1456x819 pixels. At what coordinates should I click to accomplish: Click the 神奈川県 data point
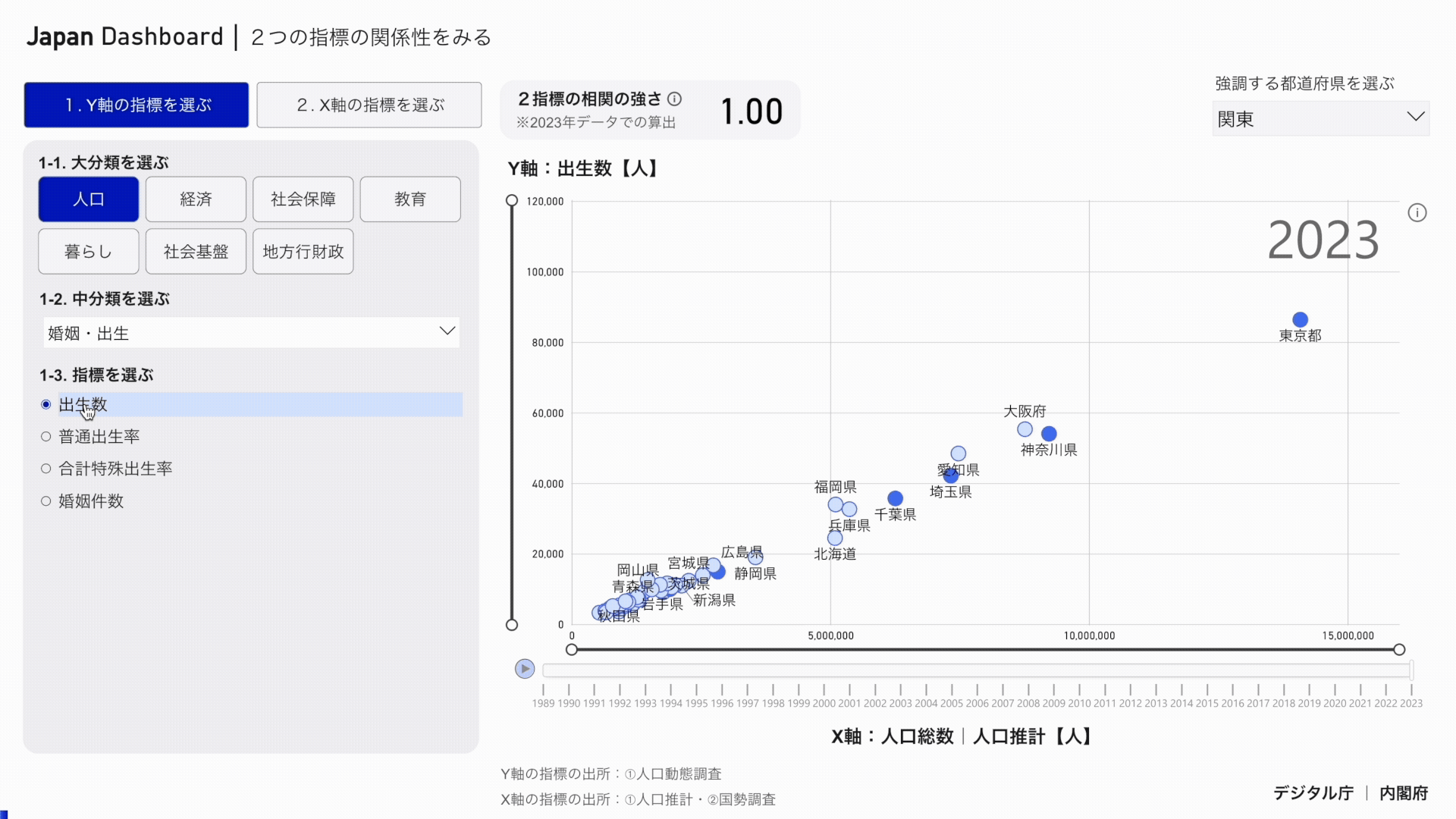point(1049,434)
